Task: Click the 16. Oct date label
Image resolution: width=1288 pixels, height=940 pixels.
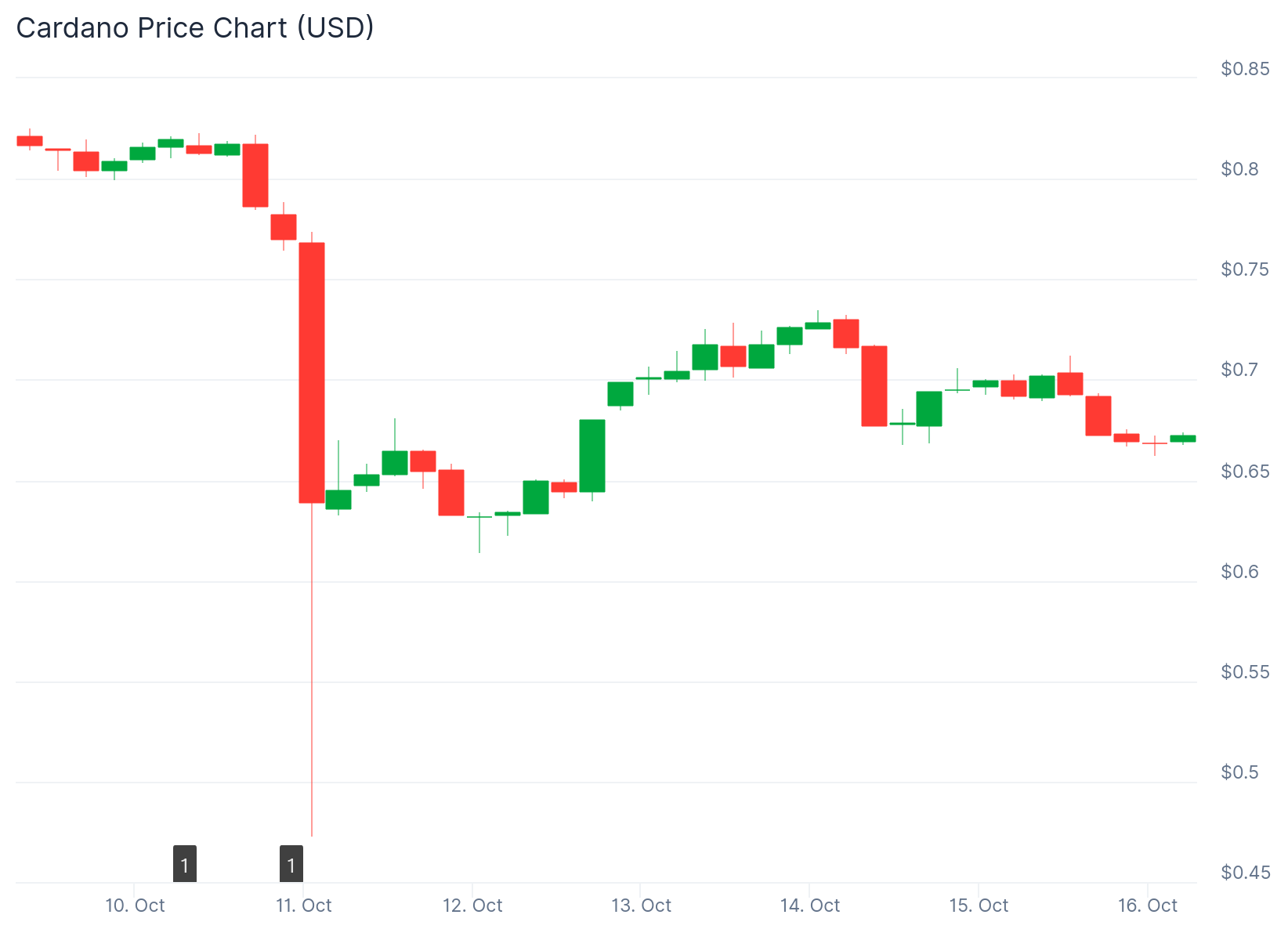Action: tap(1147, 906)
